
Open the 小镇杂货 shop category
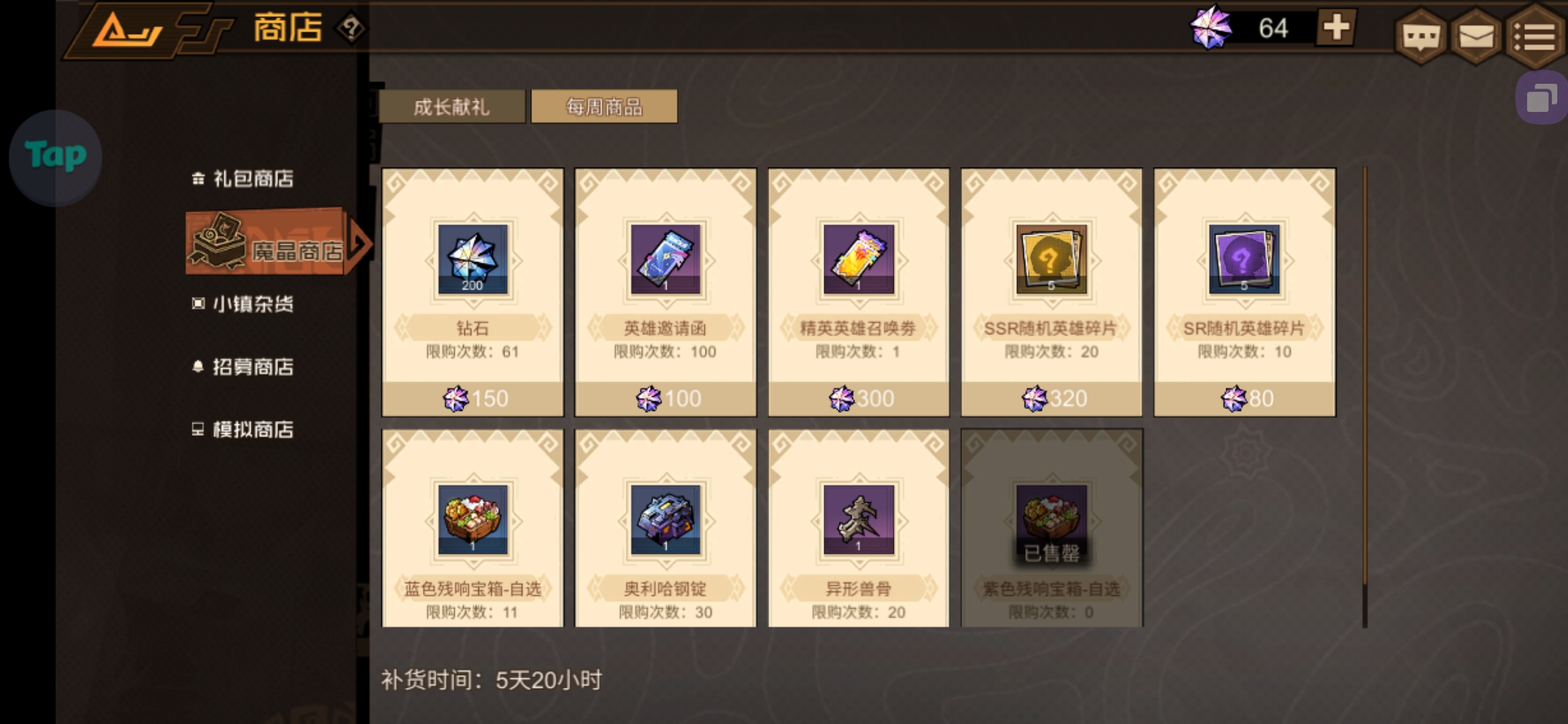pos(243,304)
